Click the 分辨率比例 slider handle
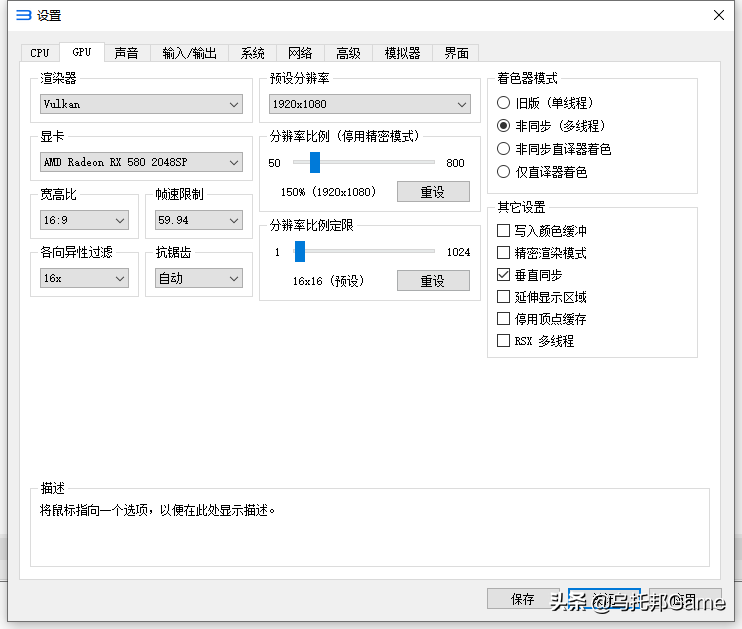This screenshot has width=742, height=629. (x=315, y=162)
